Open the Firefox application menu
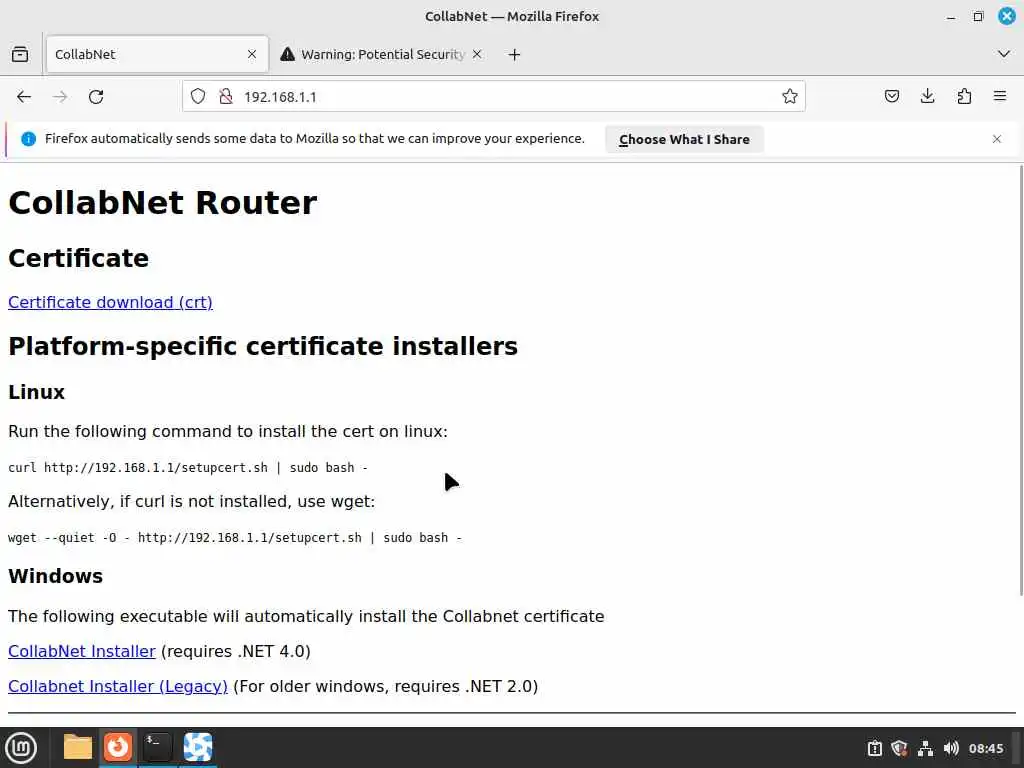This screenshot has height=768, width=1024. [1000, 97]
